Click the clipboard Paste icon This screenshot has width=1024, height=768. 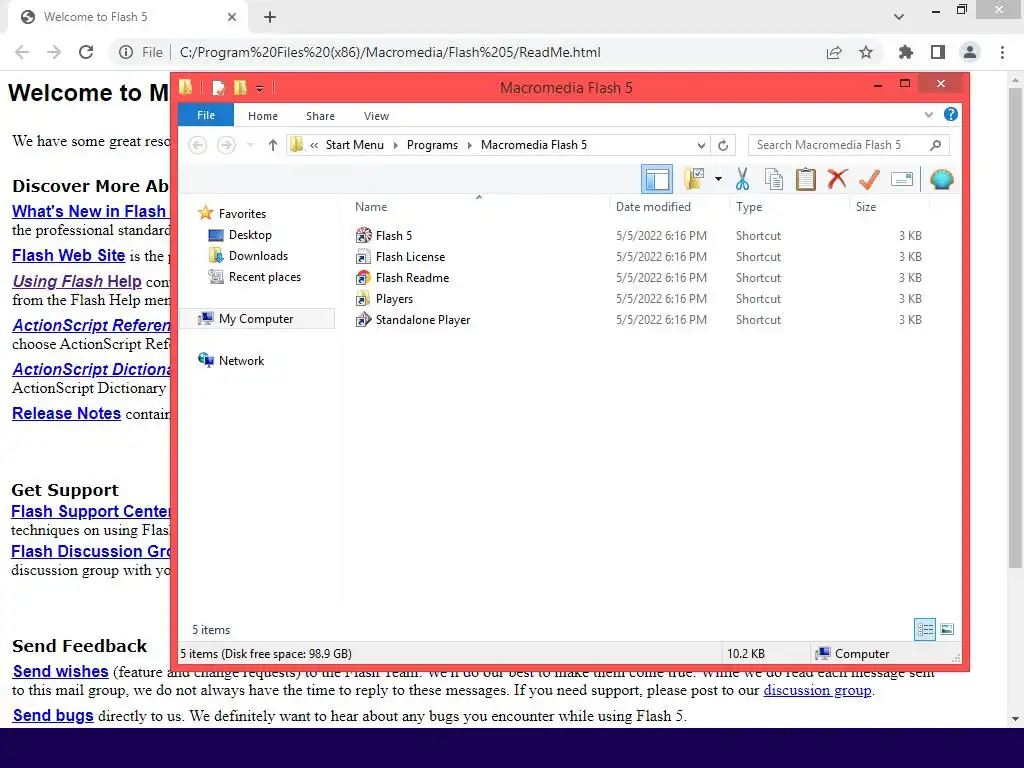(x=805, y=179)
